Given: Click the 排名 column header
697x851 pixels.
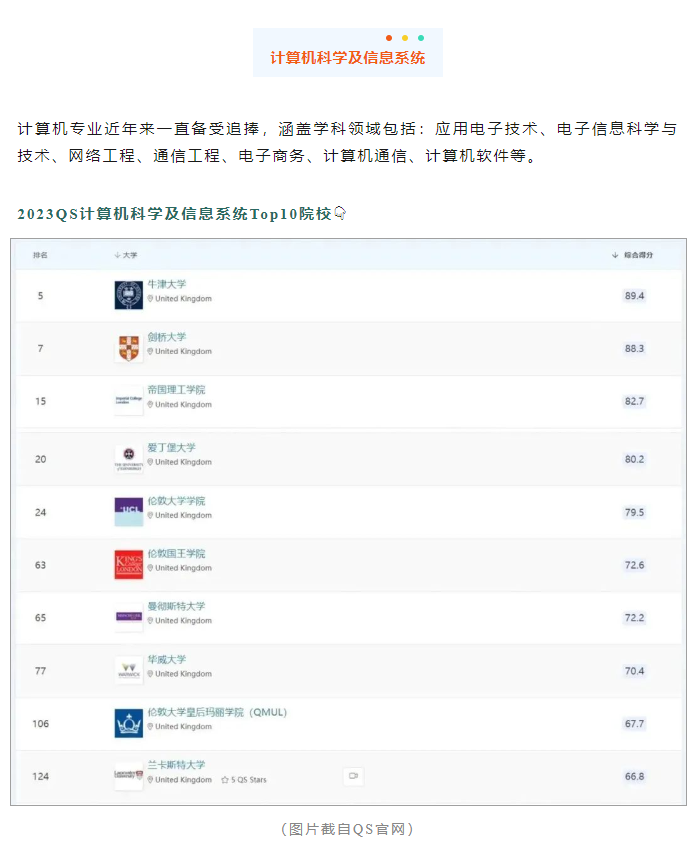Looking at the screenshot, I should [40, 255].
